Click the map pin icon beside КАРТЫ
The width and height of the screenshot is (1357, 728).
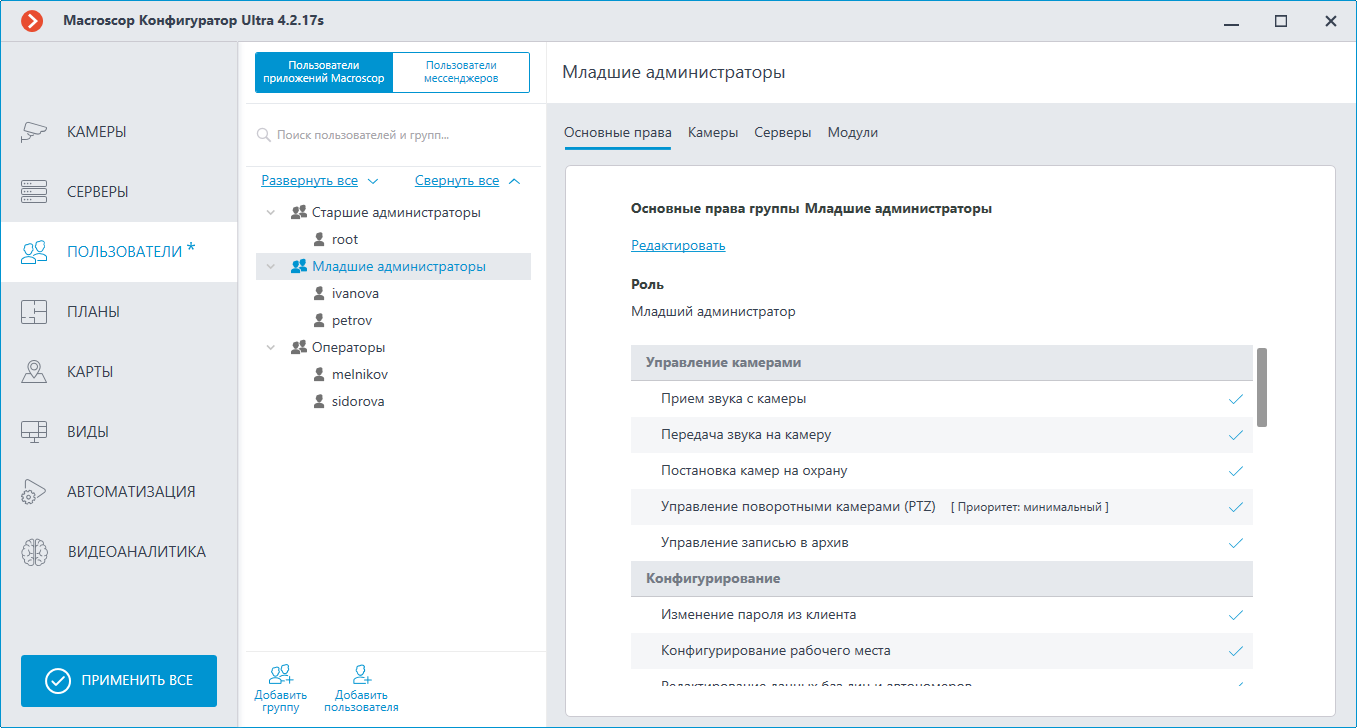tap(34, 371)
